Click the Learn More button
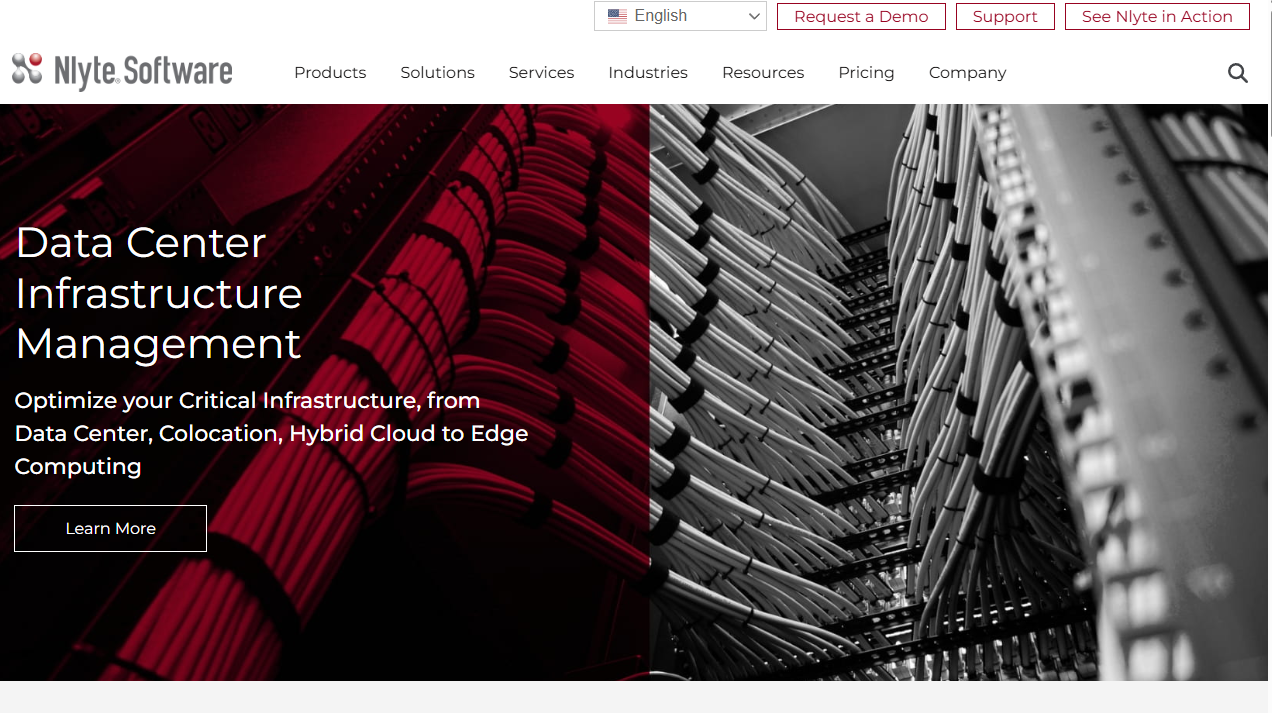This screenshot has height=713, width=1272. point(110,528)
